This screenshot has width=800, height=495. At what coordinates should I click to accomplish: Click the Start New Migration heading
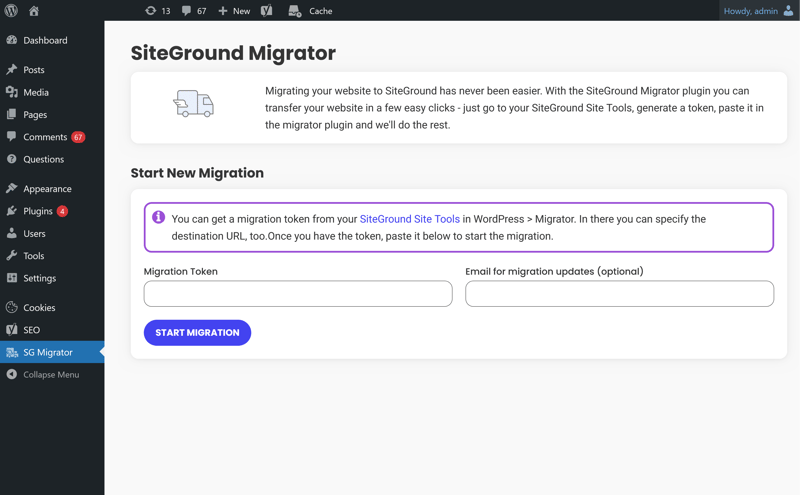coord(197,173)
